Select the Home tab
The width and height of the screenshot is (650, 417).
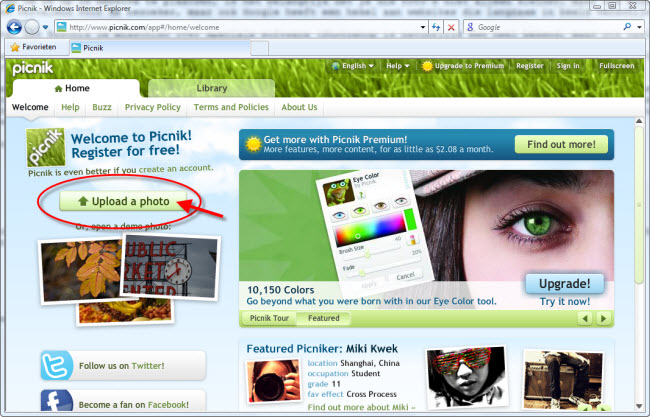click(x=76, y=88)
